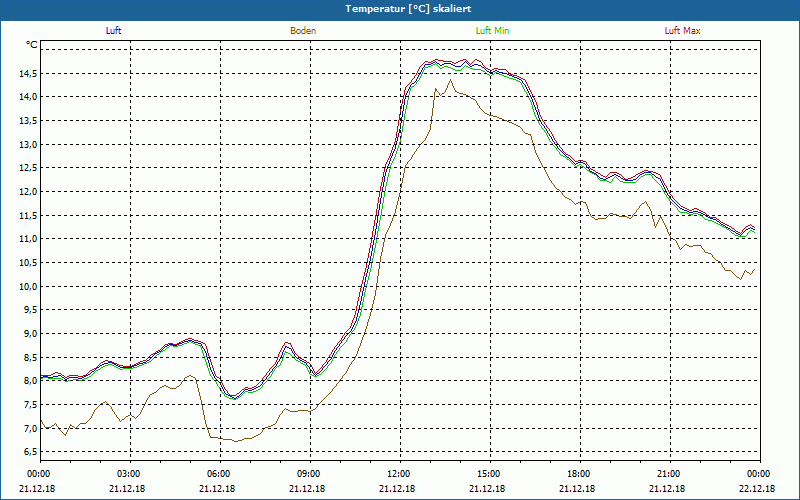Image resolution: width=800 pixels, height=500 pixels.
Task: Click the '11,5' y-axis value
Action: [x=28, y=215]
